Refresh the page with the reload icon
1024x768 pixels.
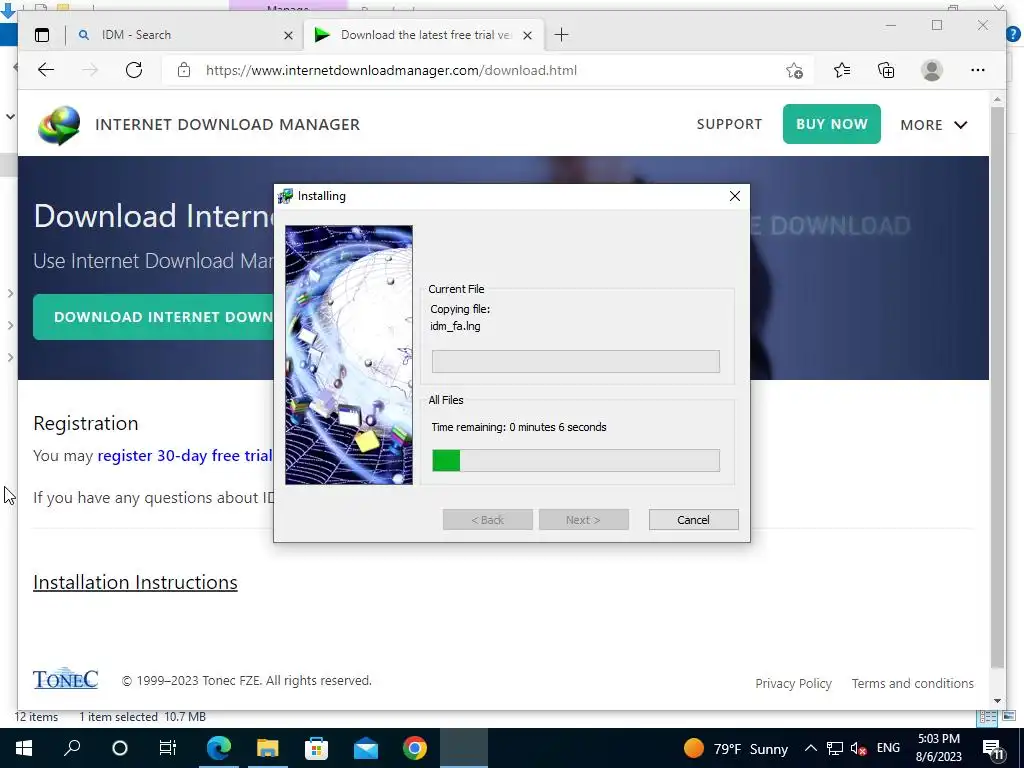pos(134,70)
